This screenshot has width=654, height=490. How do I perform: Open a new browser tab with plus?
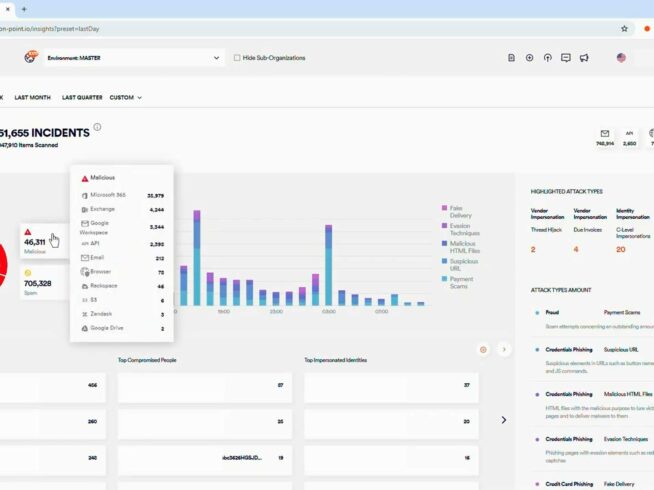pyautogui.click(x=24, y=9)
